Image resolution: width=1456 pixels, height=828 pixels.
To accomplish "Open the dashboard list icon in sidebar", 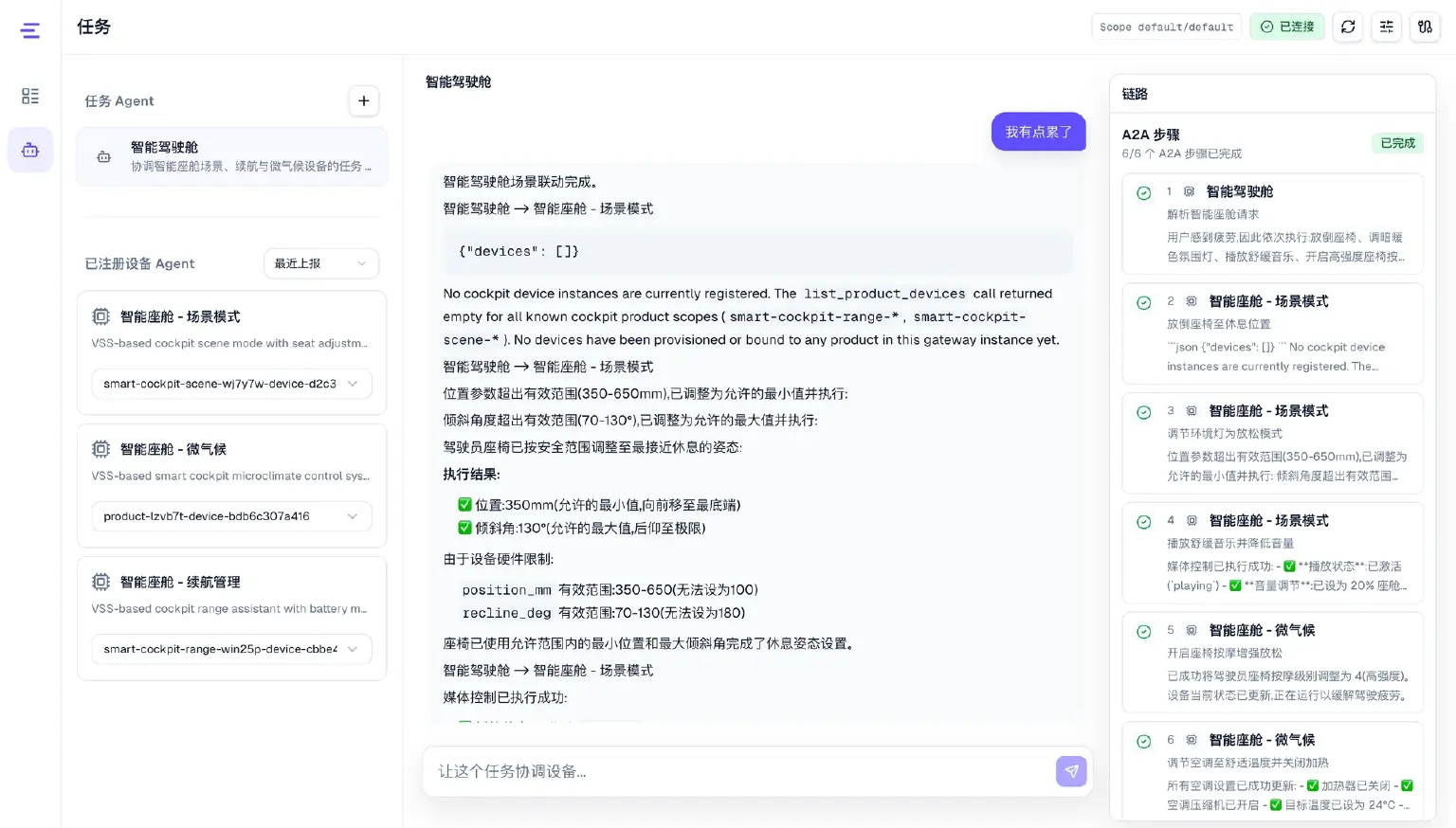I will click(30, 96).
